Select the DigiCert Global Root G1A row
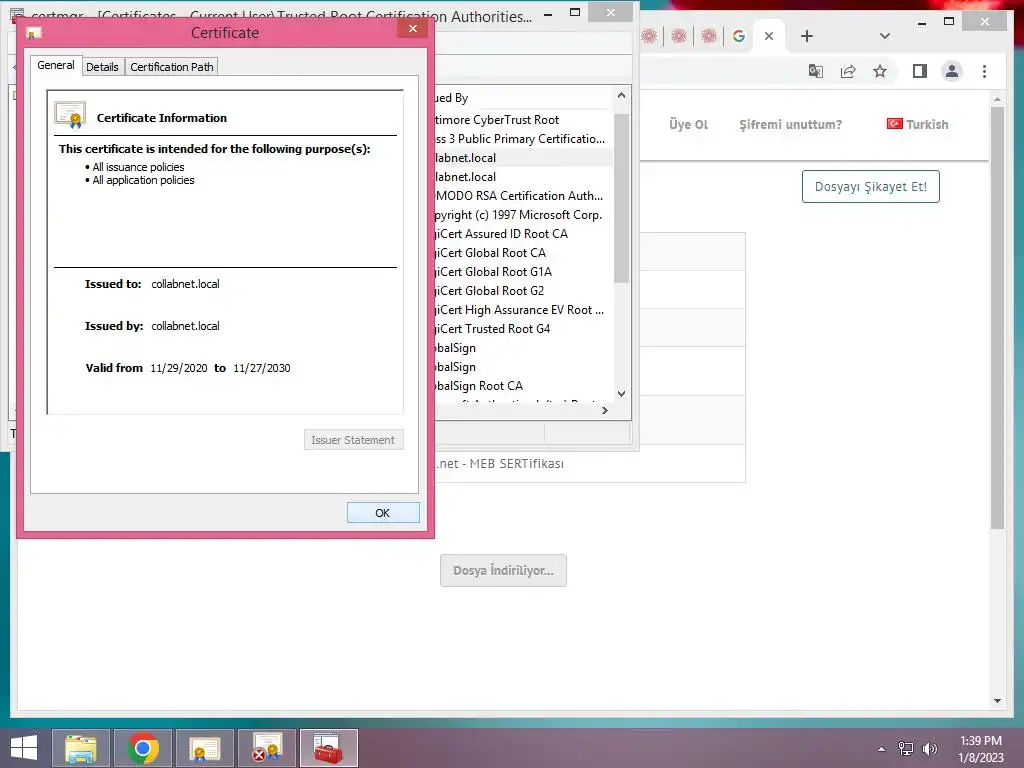 (x=524, y=272)
